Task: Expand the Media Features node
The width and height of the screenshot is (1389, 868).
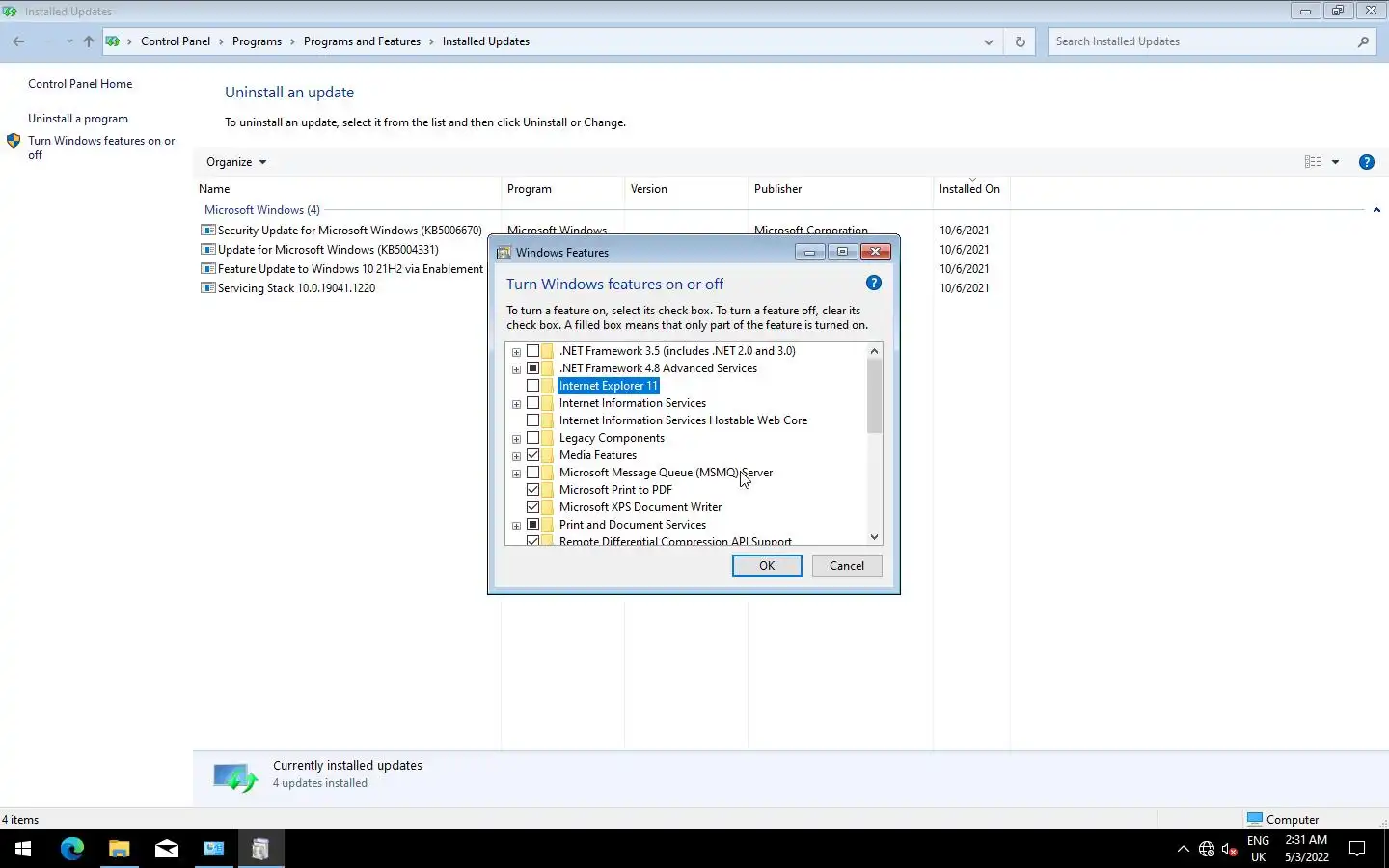Action: click(x=516, y=456)
